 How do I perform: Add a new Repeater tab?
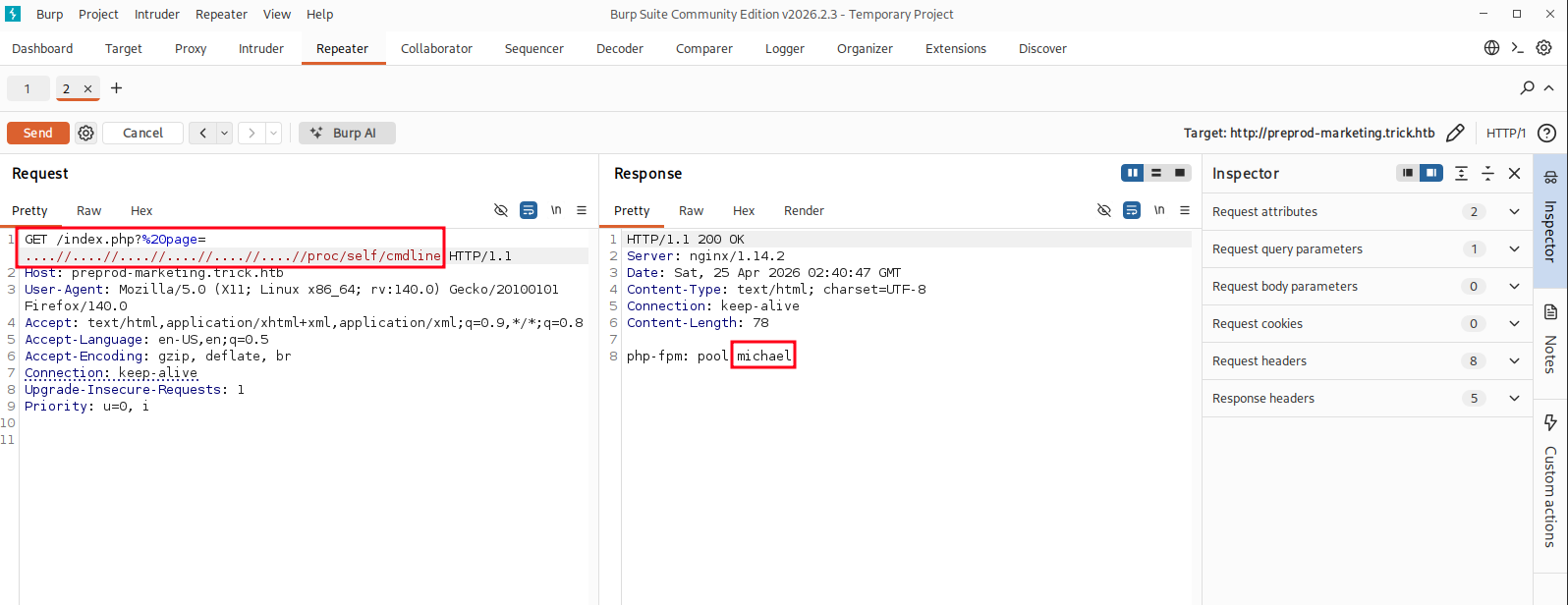click(116, 88)
